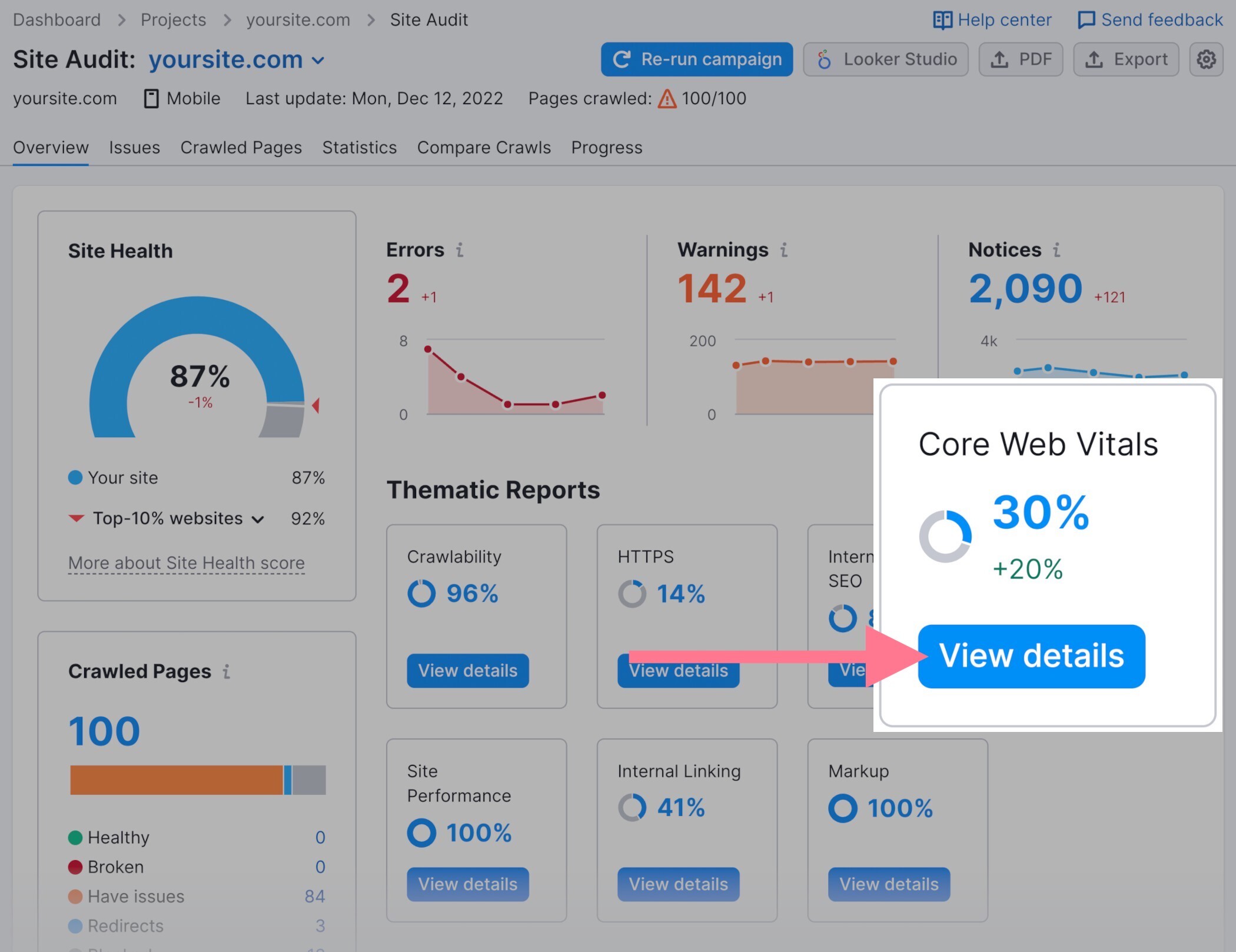Click the site health score gauge

[197, 370]
